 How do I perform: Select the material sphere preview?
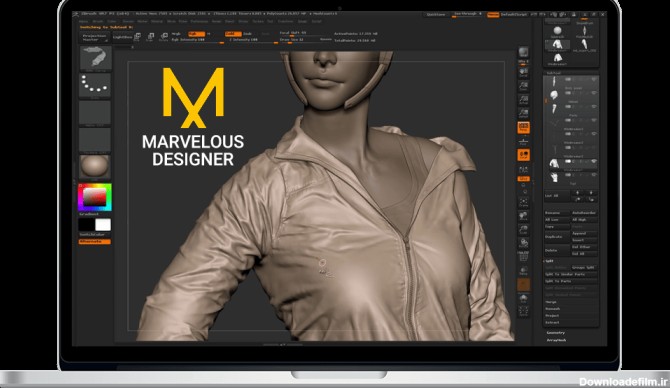click(95, 166)
